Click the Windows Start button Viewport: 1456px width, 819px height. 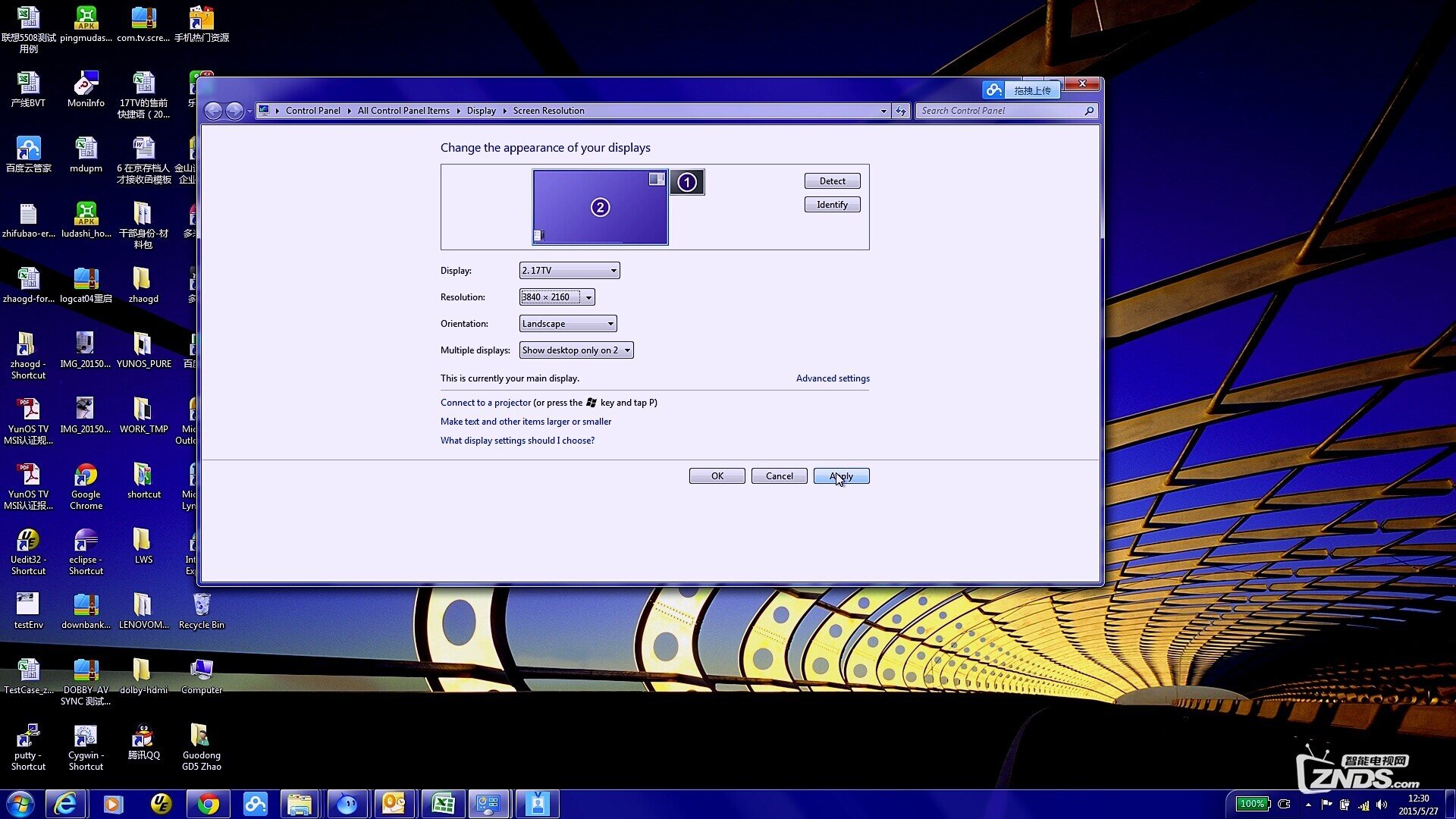20,804
